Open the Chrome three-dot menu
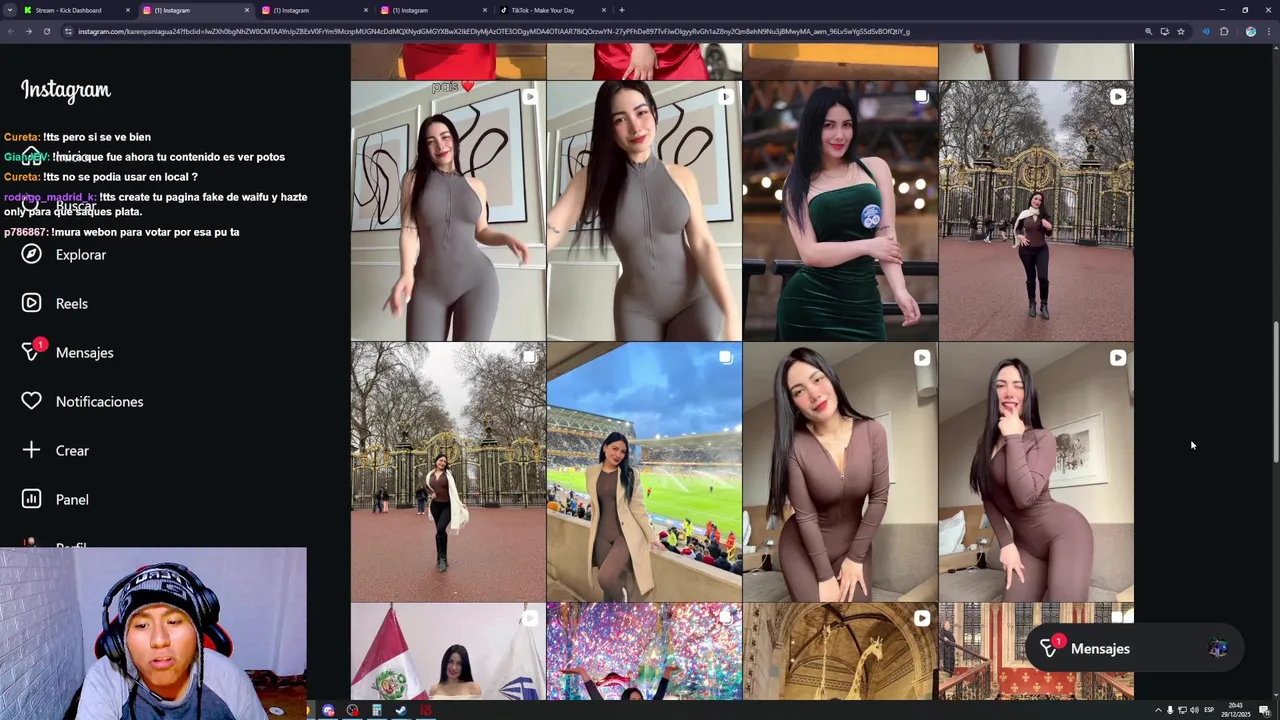1280x720 pixels. point(1268,31)
